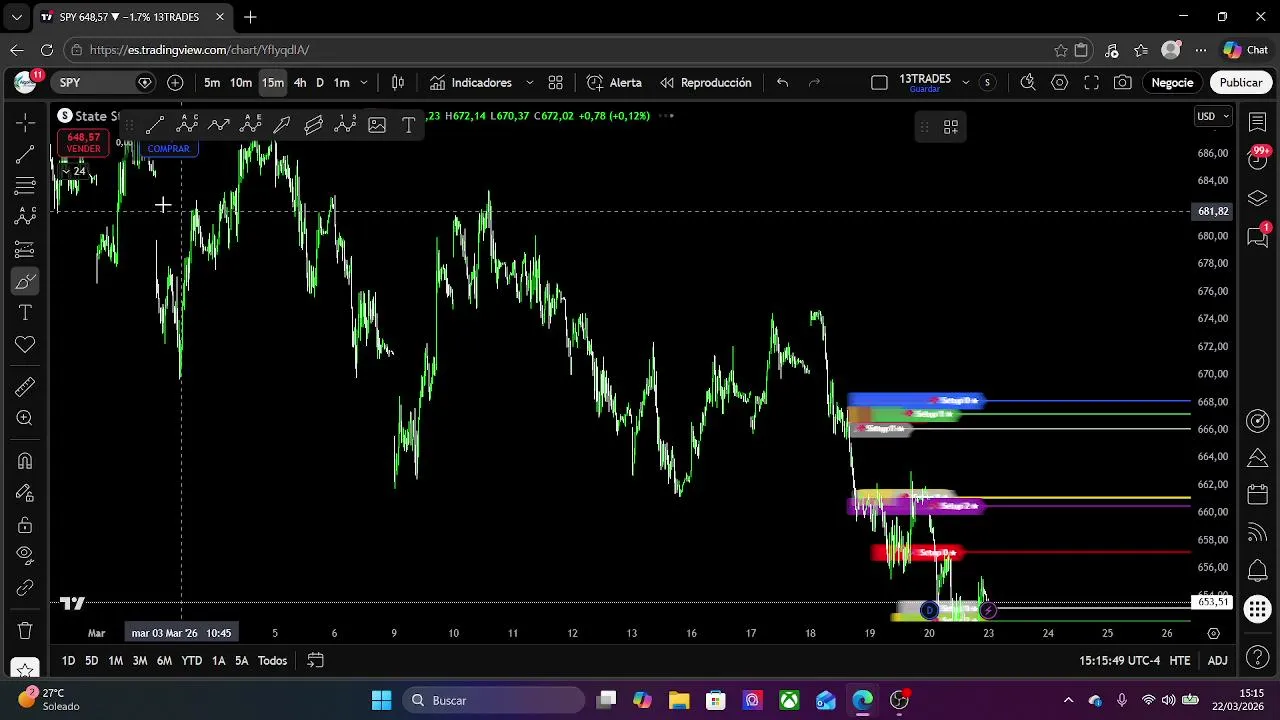
Task: Open the drawings link sync tool
Action: (x=25, y=588)
